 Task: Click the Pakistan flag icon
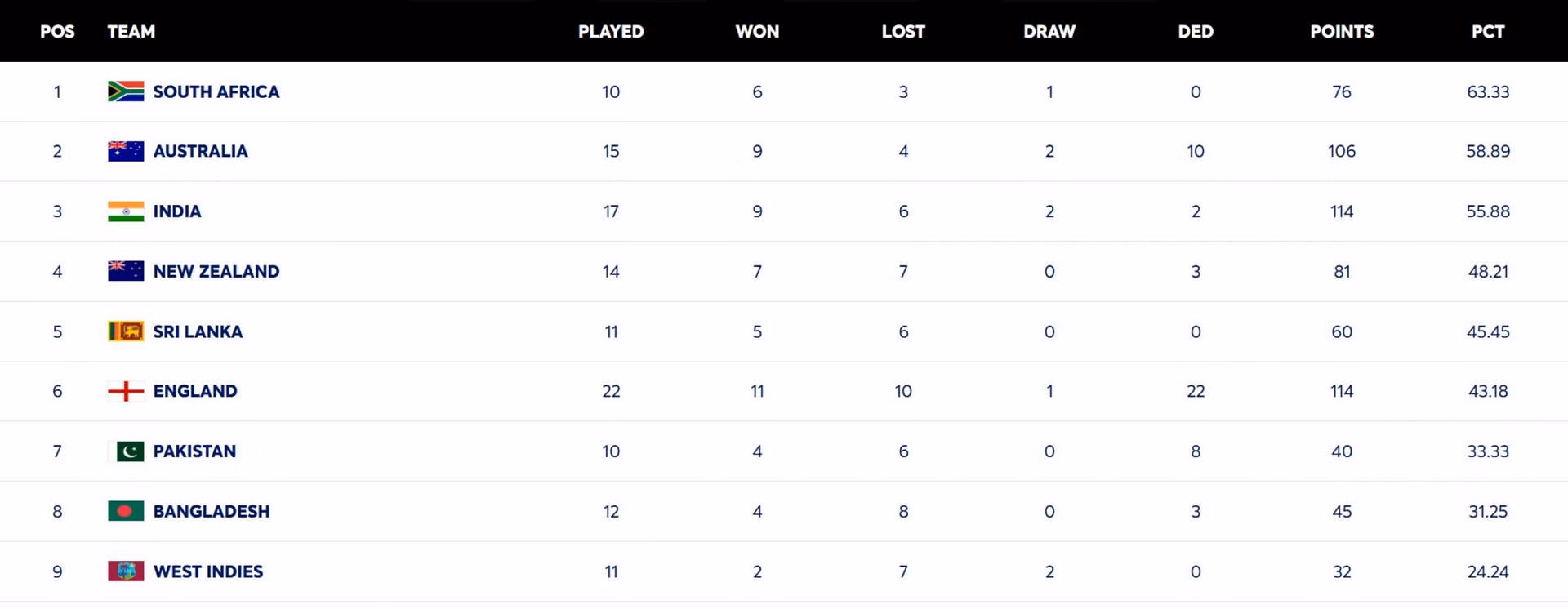(126, 451)
